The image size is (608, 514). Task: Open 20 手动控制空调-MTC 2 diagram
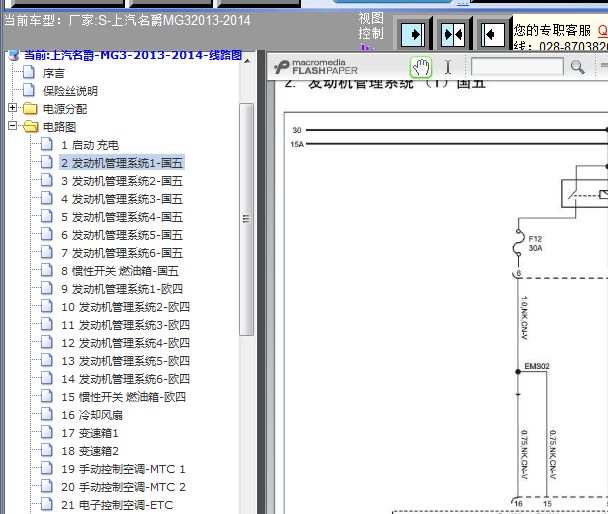(123, 487)
